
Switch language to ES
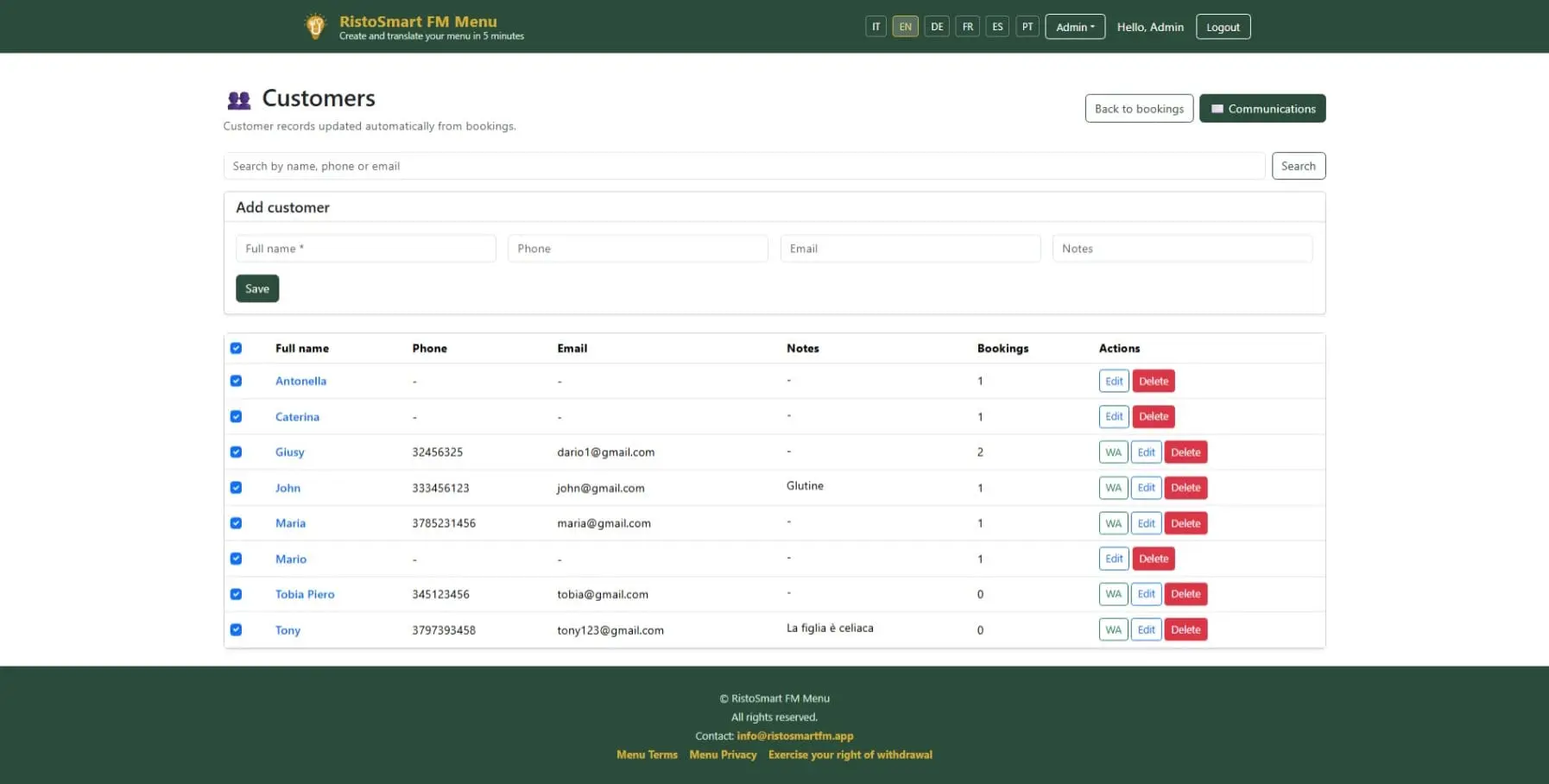[x=997, y=27]
